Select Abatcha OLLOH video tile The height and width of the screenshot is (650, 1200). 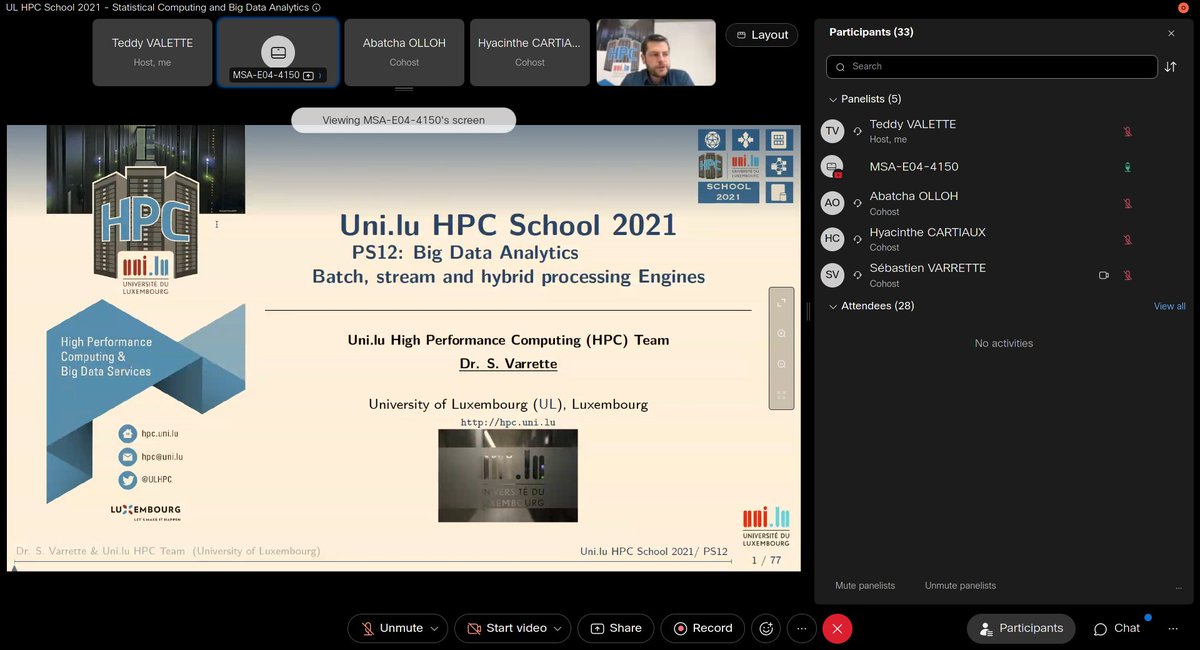[404, 52]
